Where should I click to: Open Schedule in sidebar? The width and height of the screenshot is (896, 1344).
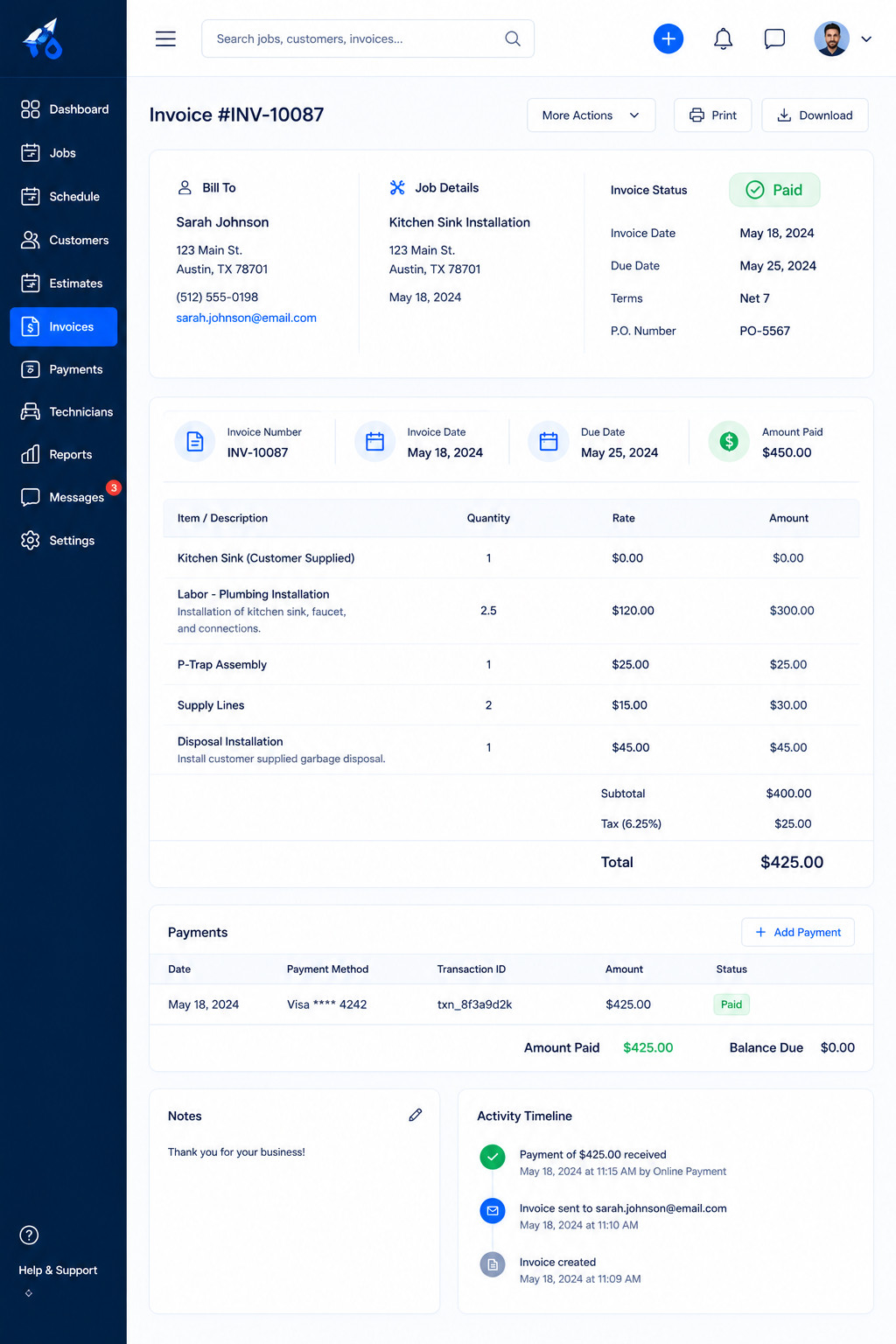click(x=64, y=197)
